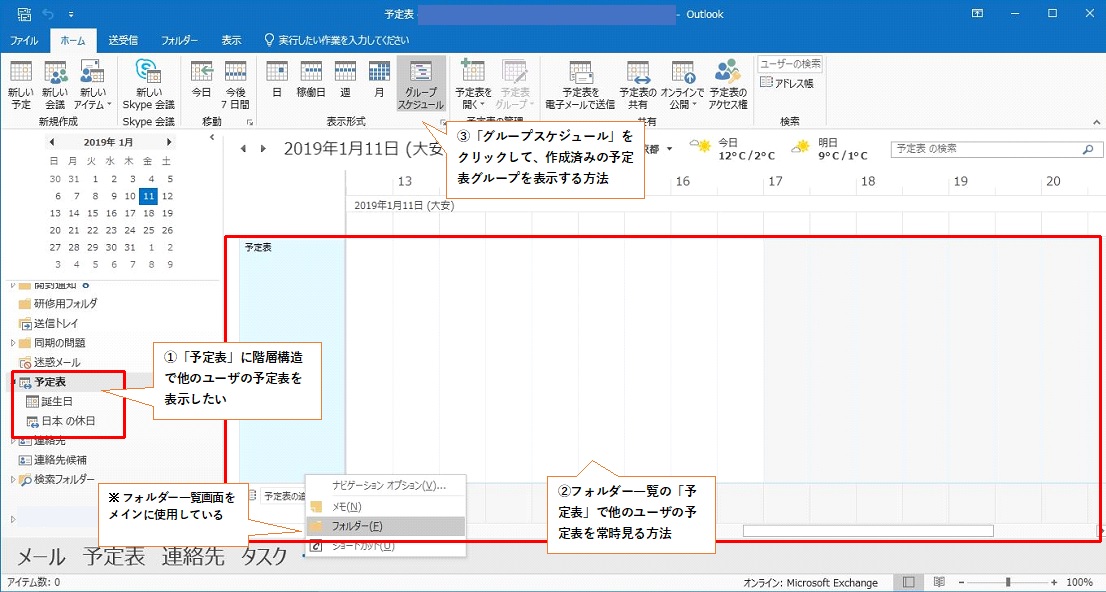Choose フォルダー(F) from the popup menu
Viewport: 1106px width, 592px height.
click(x=387, y=526)
